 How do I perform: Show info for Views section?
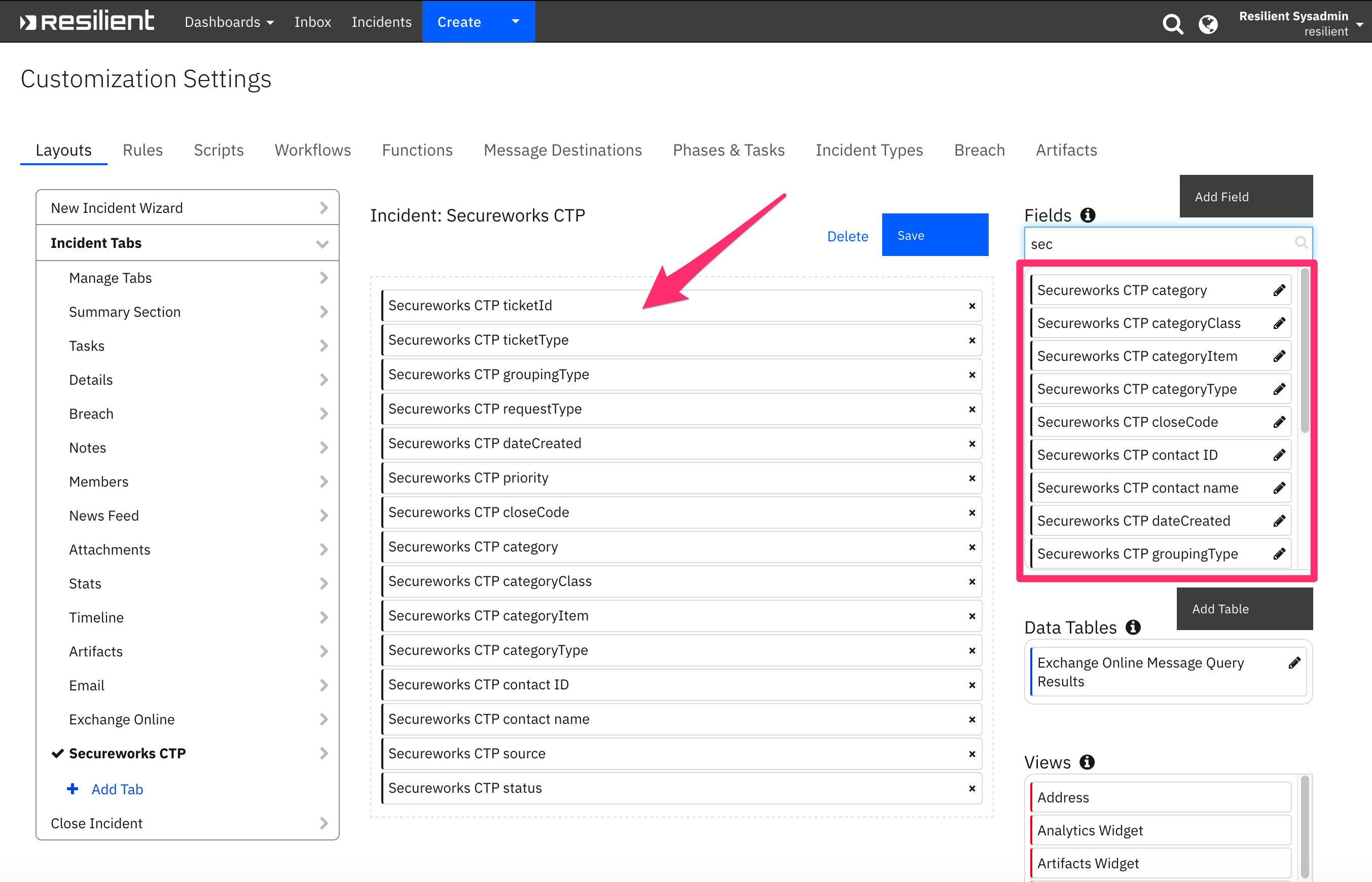(x=1087, y=762)
